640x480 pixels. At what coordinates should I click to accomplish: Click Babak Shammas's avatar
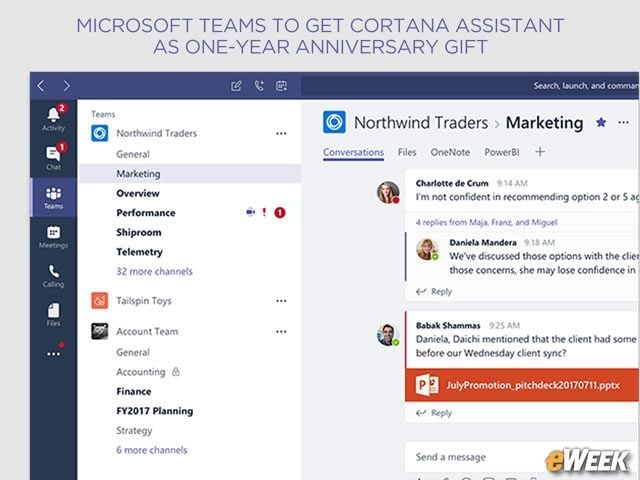[388, 335]
